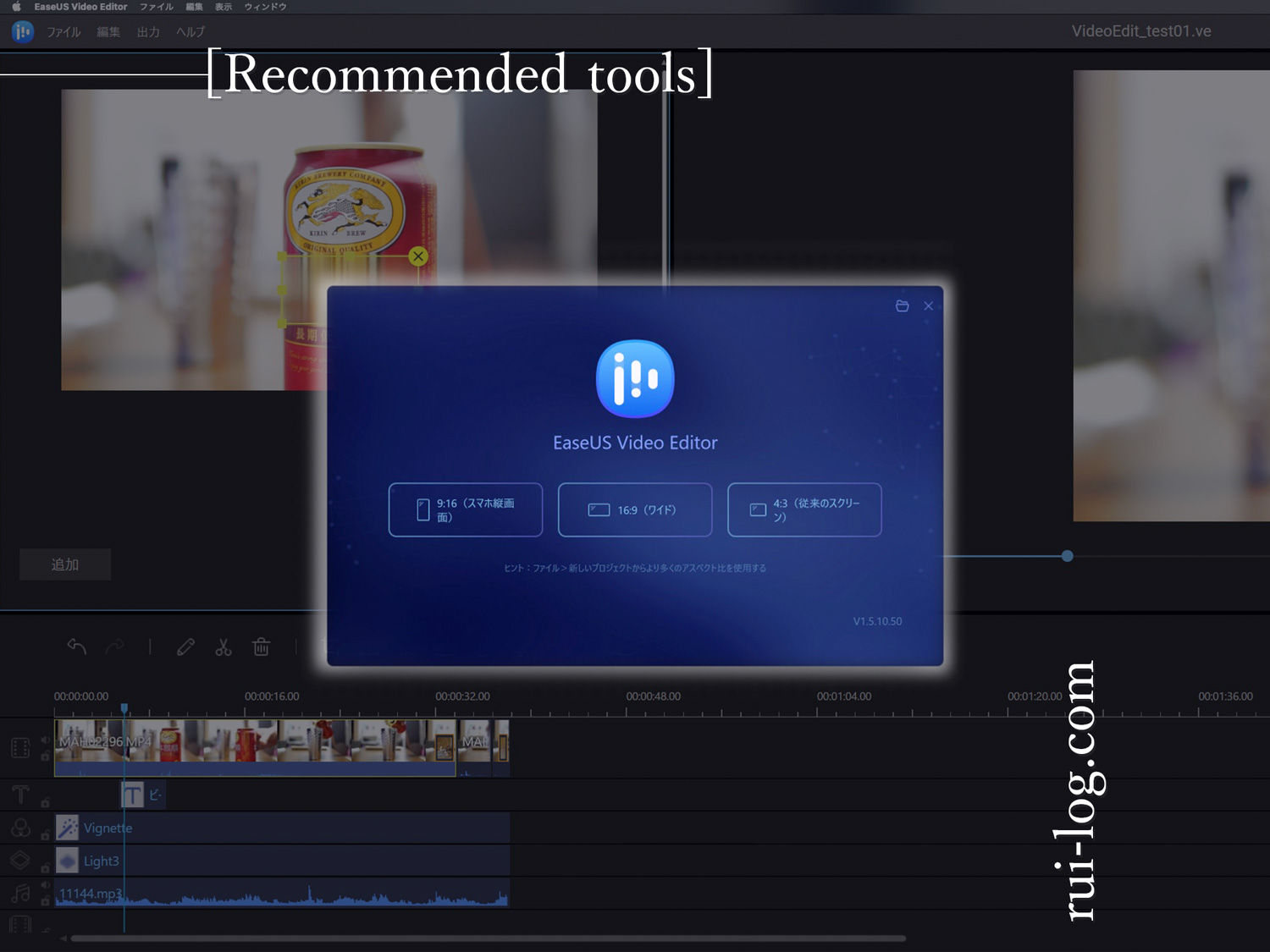
Task: Choose the 4:3 conventional screen aspect ratio
Action: [x=804, y=509]
